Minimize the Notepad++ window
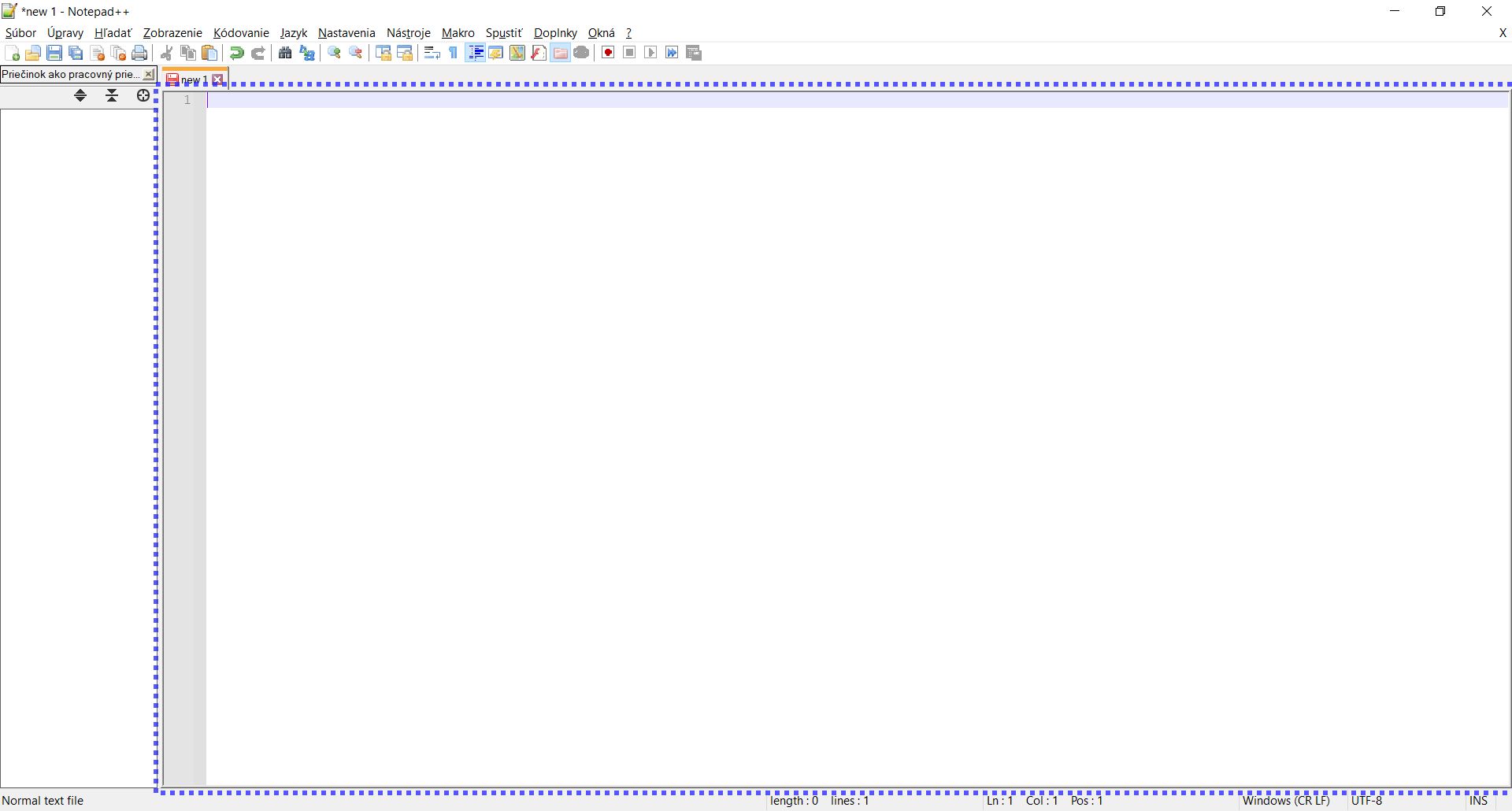Screen dimensions: 1512x811 tap(1395, 11)
